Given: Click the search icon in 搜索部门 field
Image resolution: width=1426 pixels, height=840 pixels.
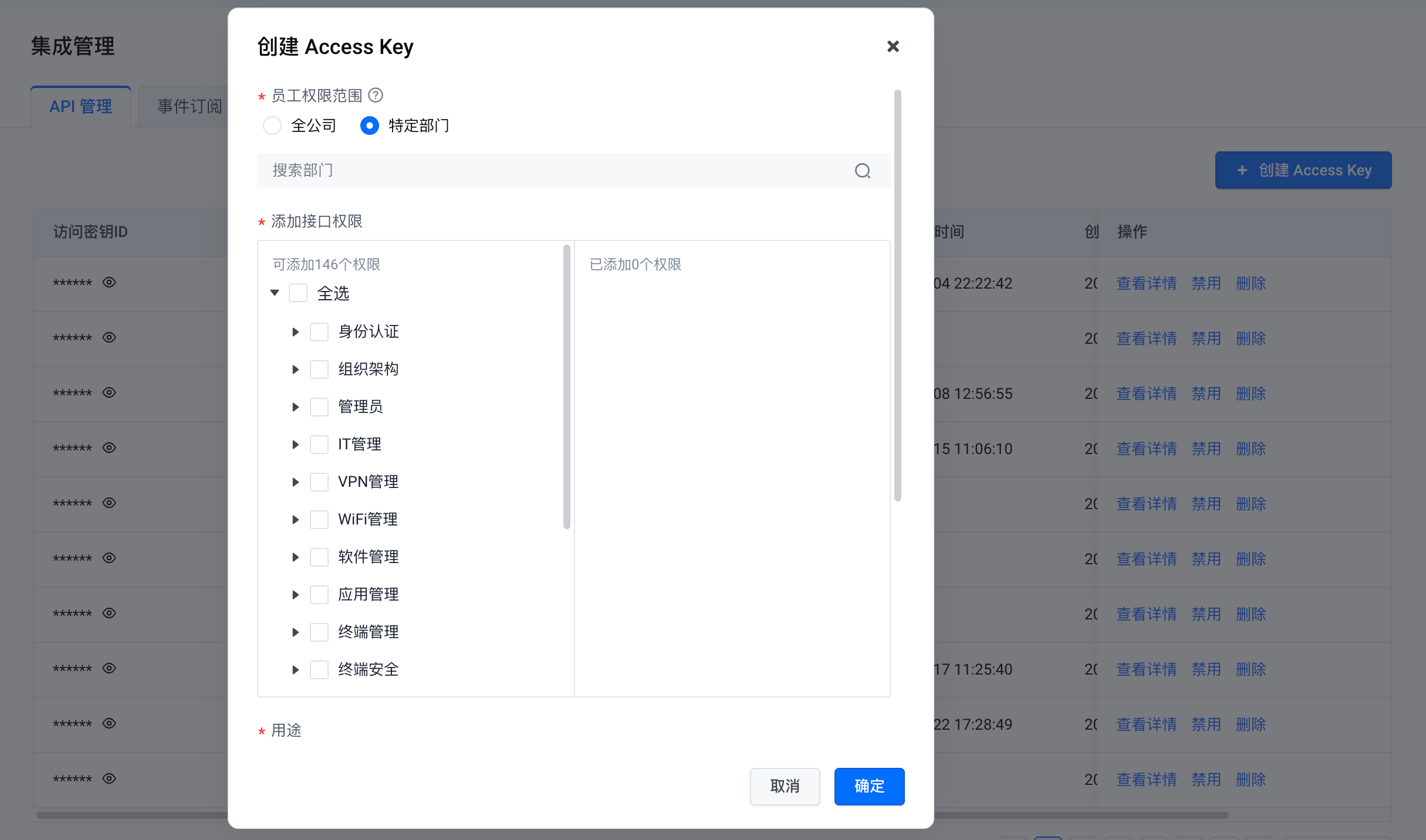Looking at the screenshot, I should click(862, 171).
